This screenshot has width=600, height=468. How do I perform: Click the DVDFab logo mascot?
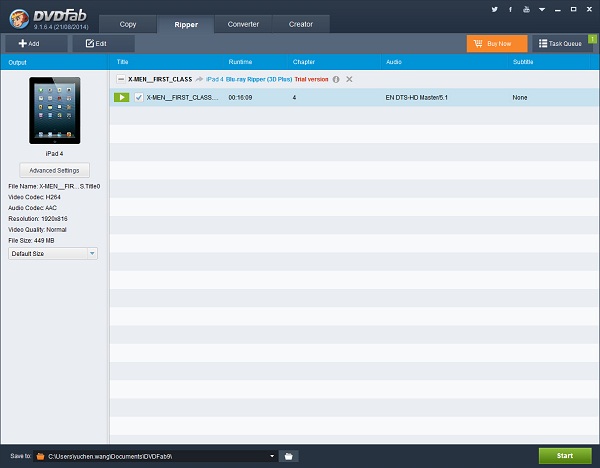coord(19,19)
